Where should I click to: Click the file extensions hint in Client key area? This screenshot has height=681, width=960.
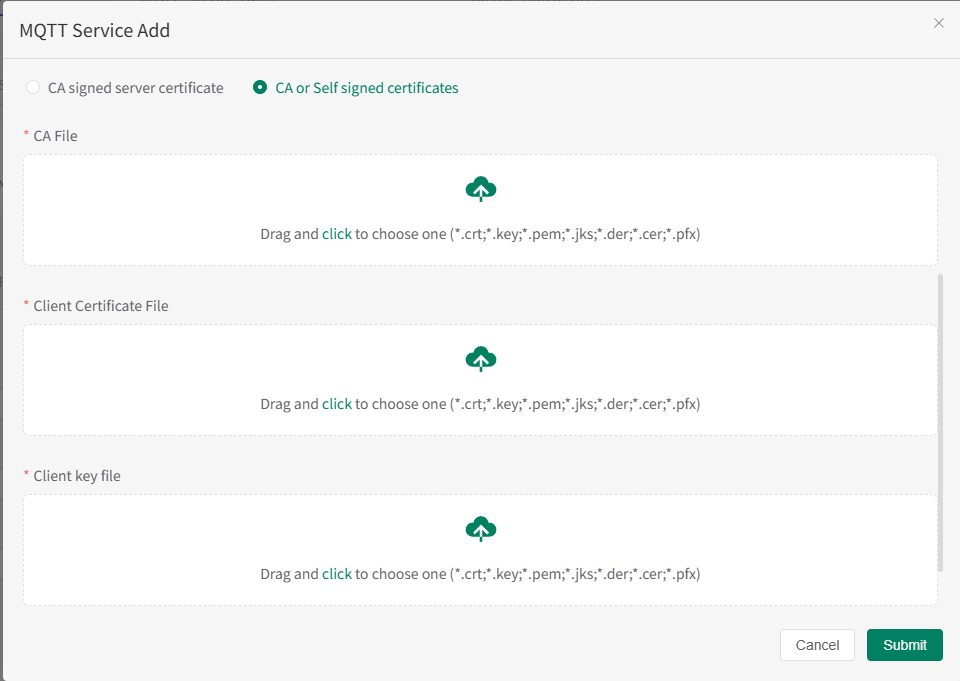(x=575, y=574)
